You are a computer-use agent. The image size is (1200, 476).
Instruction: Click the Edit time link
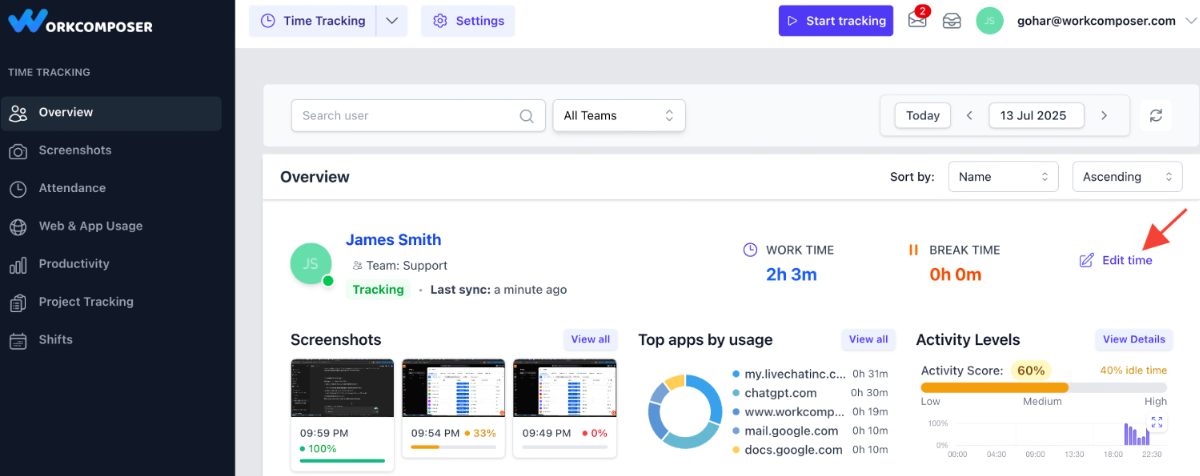[x=1116, y=260]
